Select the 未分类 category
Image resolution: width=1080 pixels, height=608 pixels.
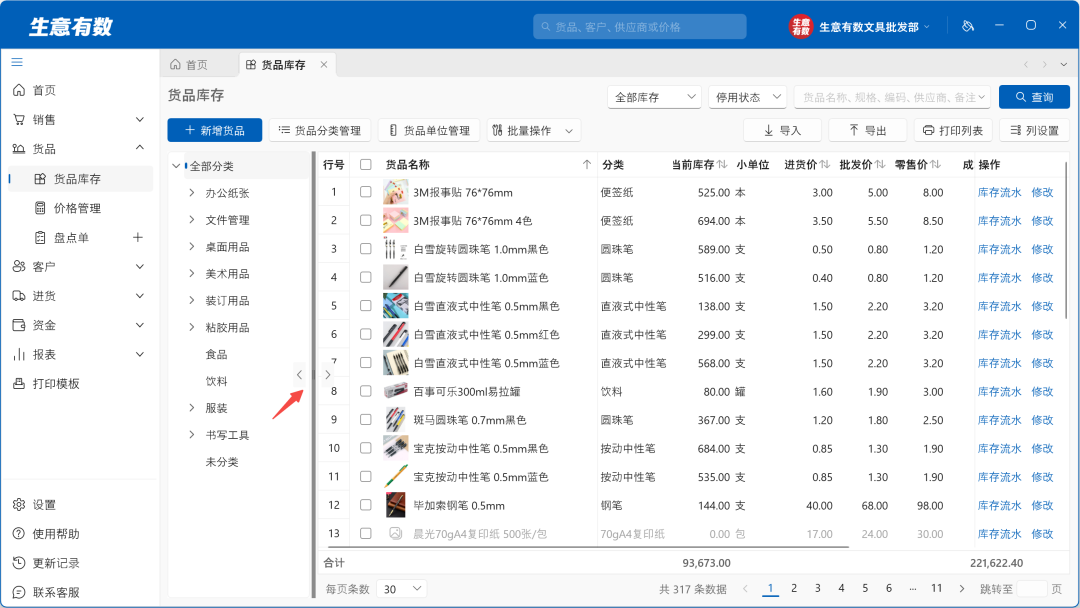tap(222, 461)
